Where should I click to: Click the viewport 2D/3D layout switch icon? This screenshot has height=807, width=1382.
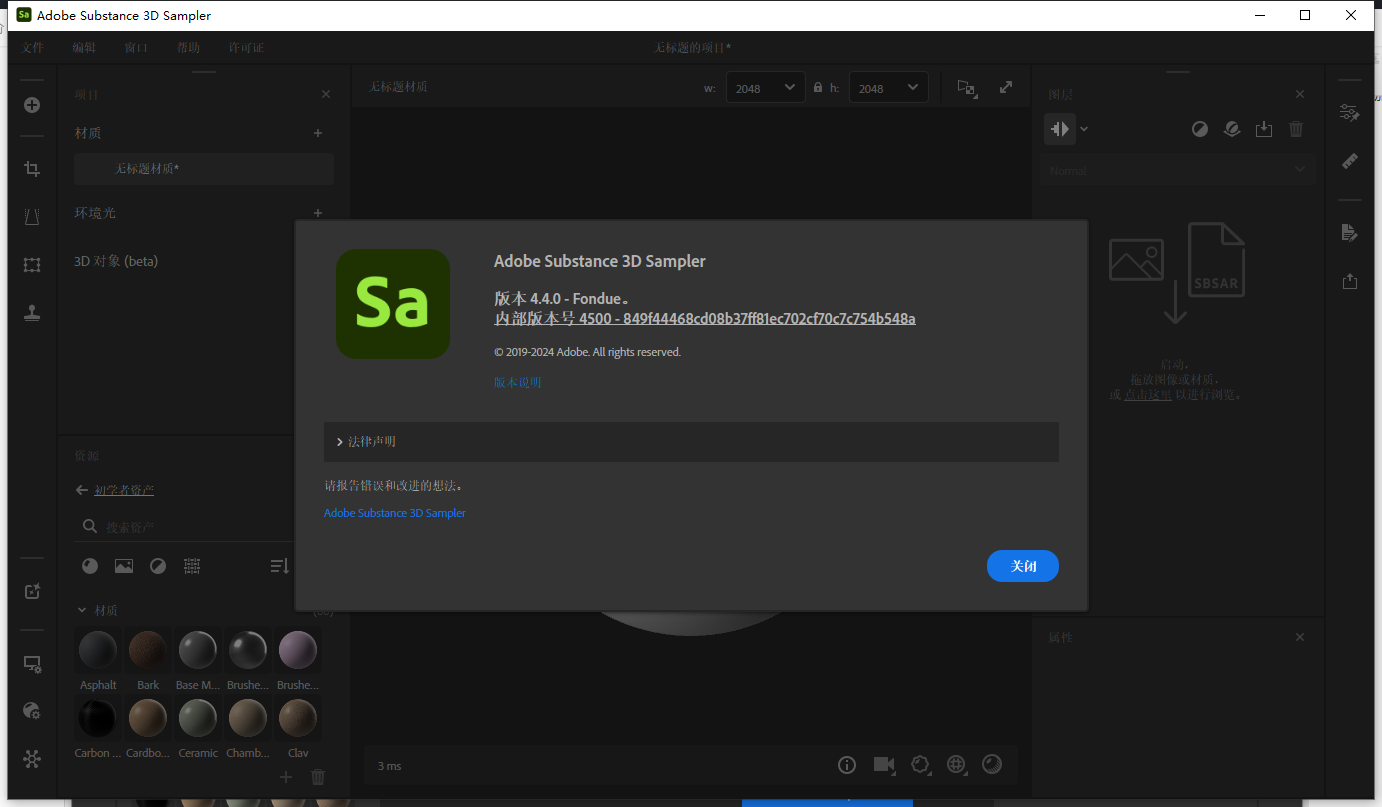(x=966, y=88)
